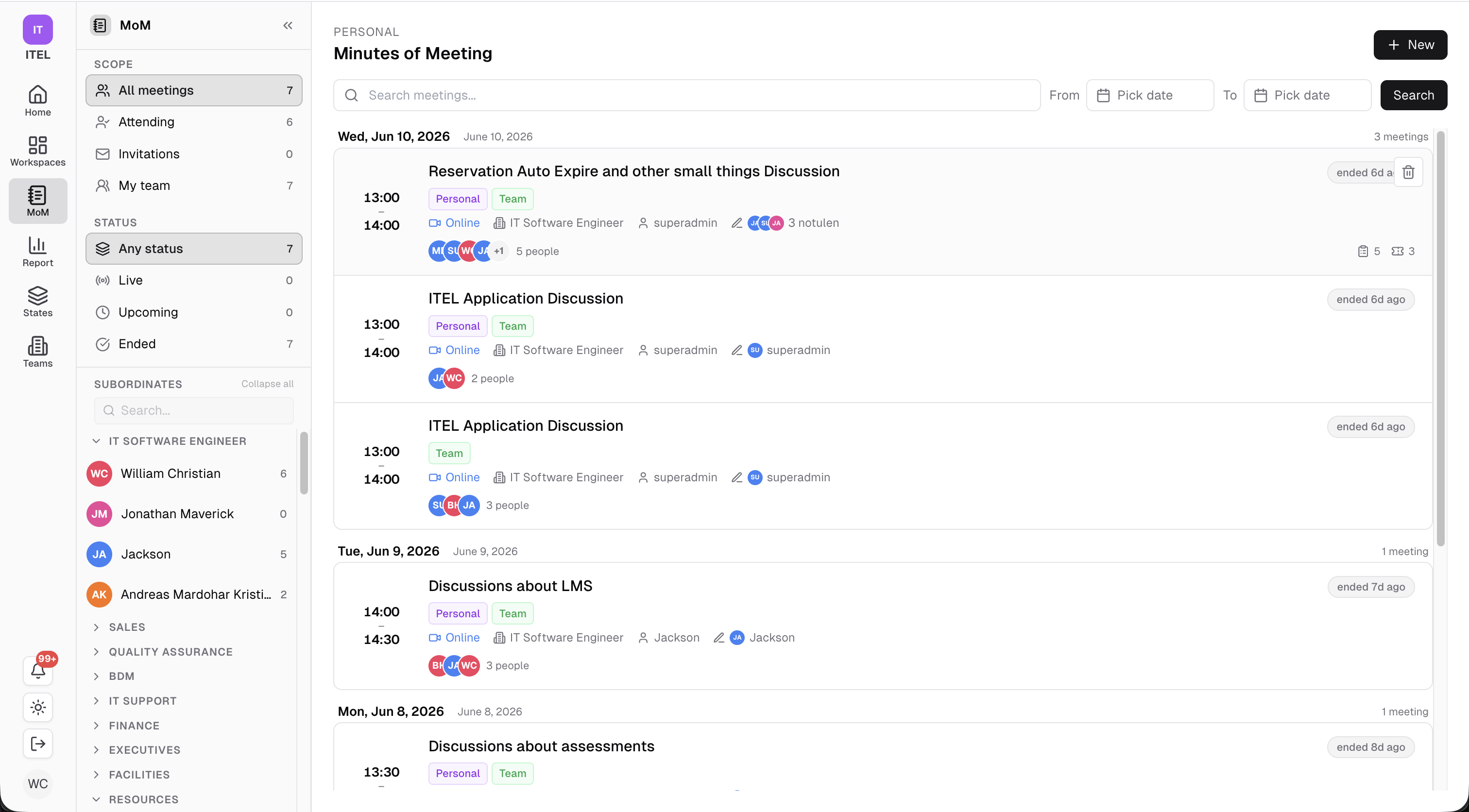Click Personal tag on Reservation meeting
Viewport: 1469px width, 812px height.
point(458,199)
